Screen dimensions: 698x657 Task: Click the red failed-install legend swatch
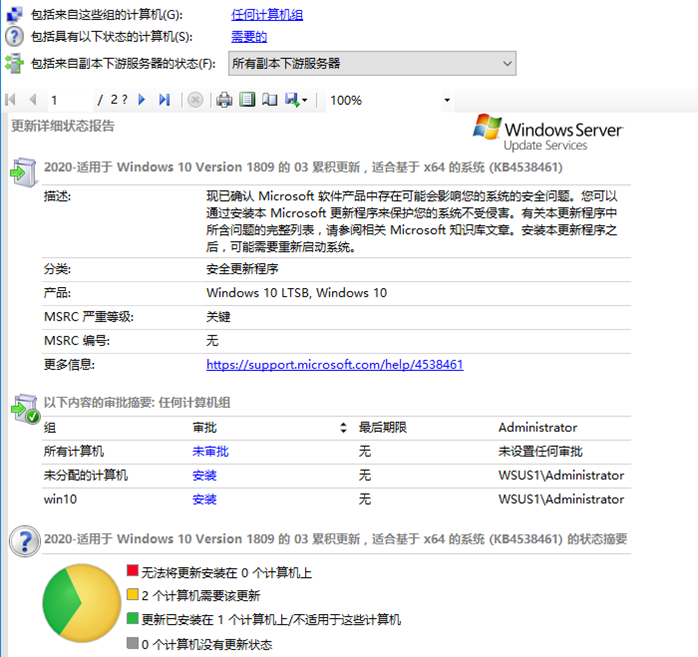click(x=132, y=570)
